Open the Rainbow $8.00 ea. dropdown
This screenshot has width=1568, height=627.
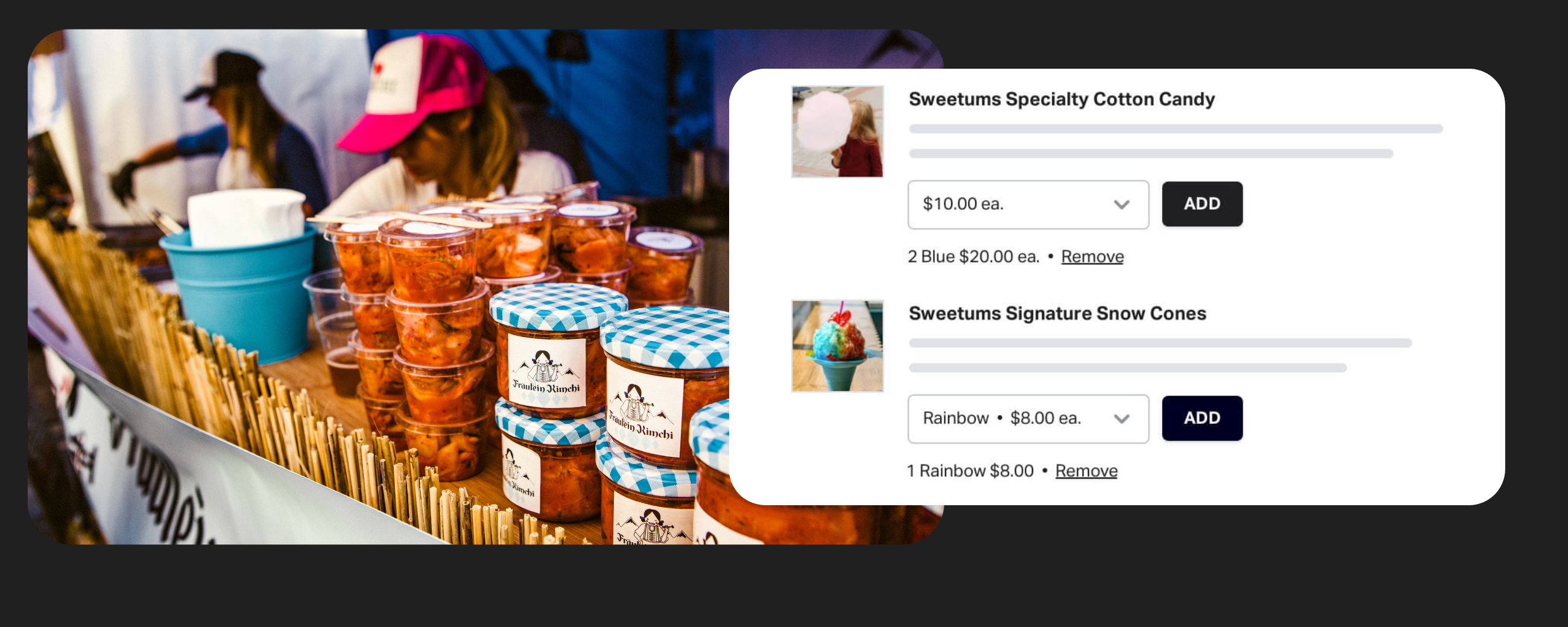(1028, 419)
